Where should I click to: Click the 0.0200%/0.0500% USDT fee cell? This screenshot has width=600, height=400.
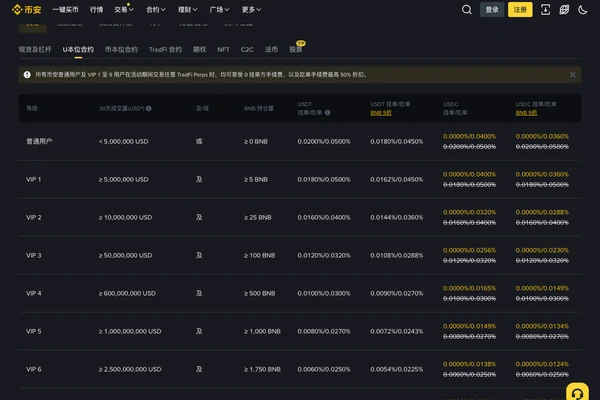tap(324, 141)
